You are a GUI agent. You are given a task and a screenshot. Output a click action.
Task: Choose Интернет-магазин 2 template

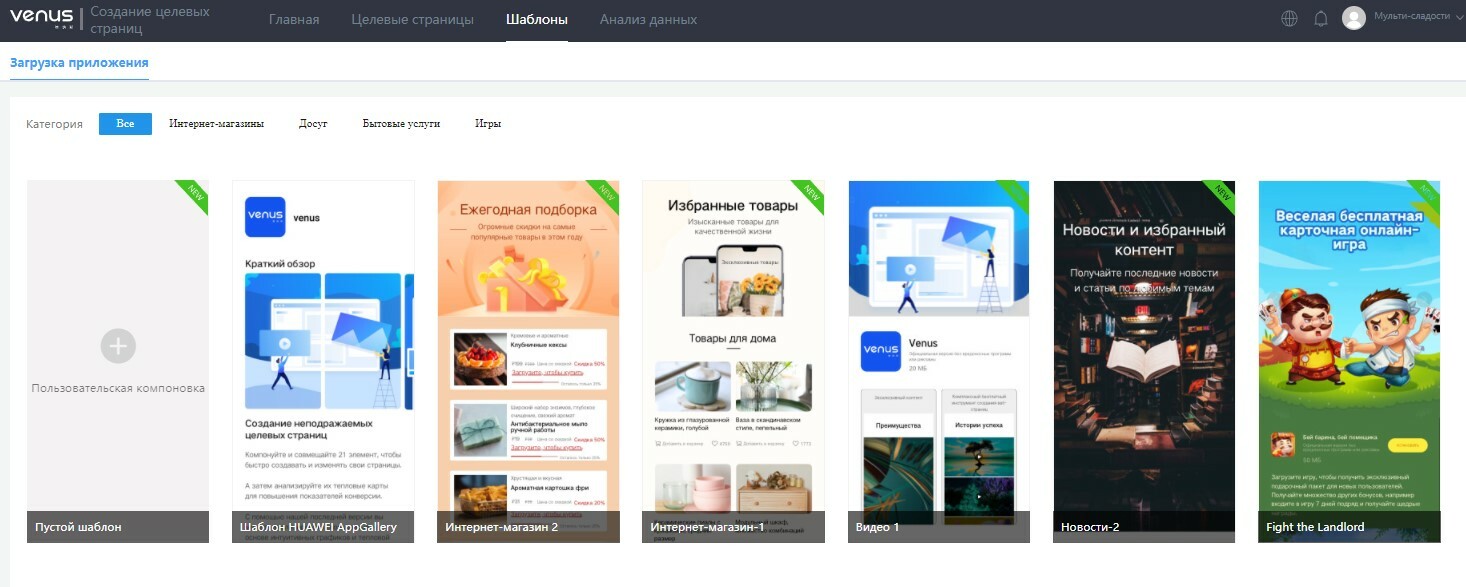click(529, 361)
